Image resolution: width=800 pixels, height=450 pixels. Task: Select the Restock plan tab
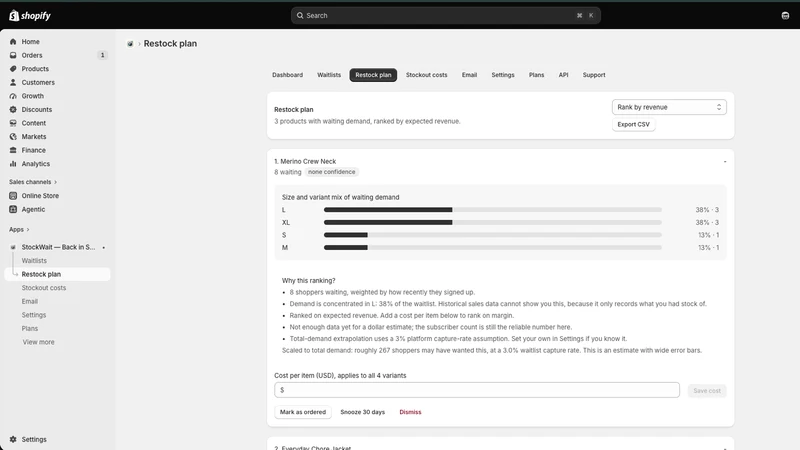pos(373,75)
